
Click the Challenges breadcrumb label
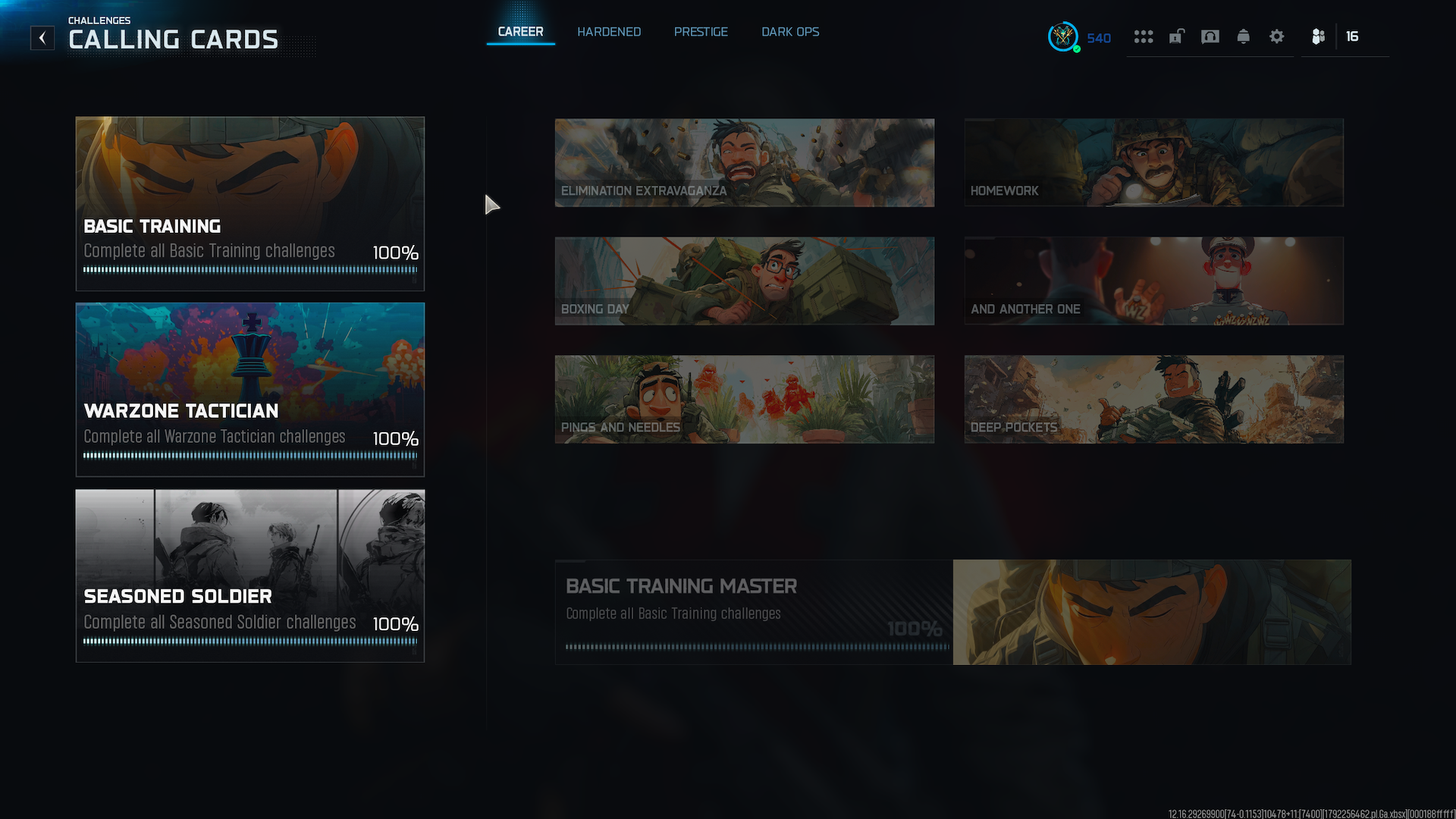(x=99, y=20)
